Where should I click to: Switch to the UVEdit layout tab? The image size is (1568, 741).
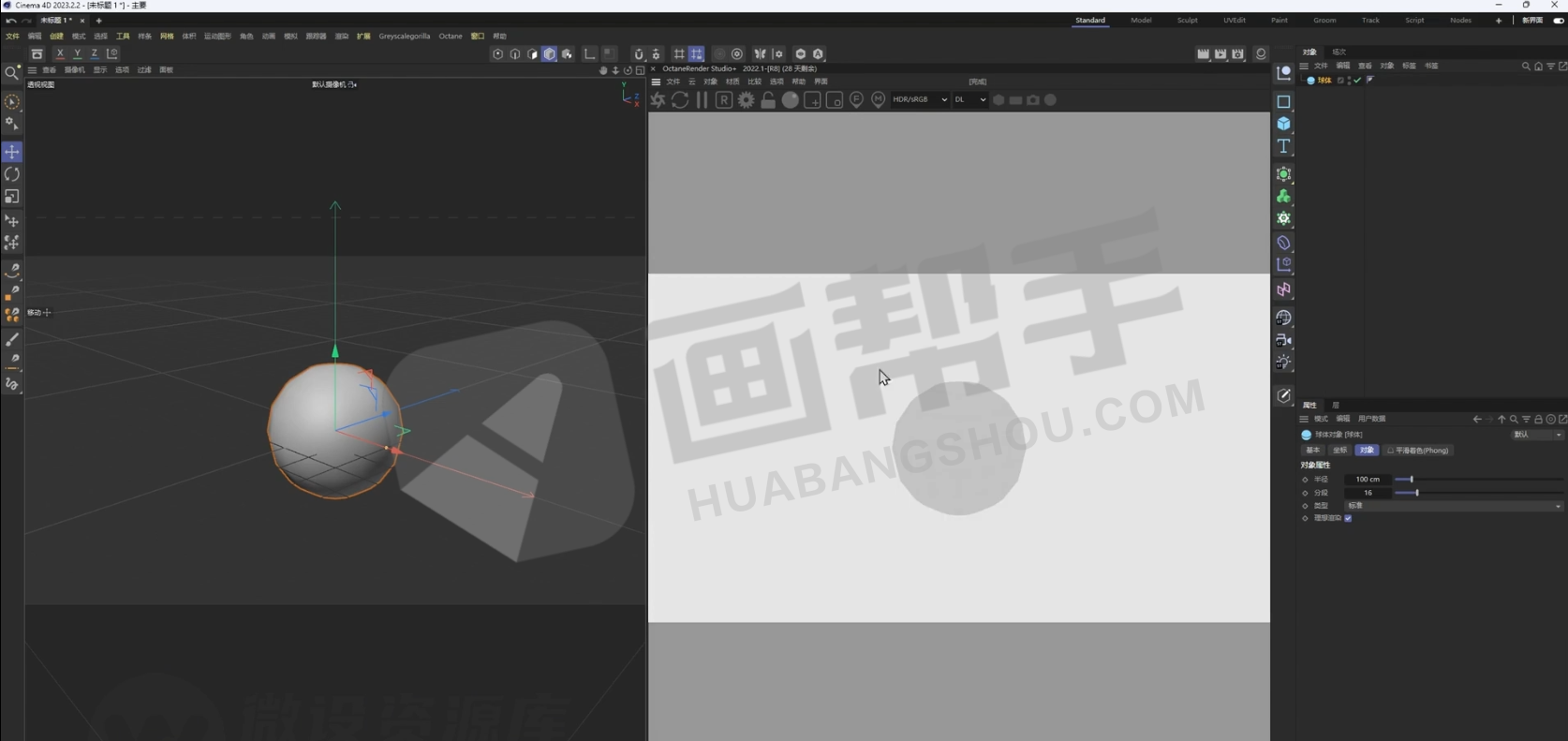(1235, 21)
